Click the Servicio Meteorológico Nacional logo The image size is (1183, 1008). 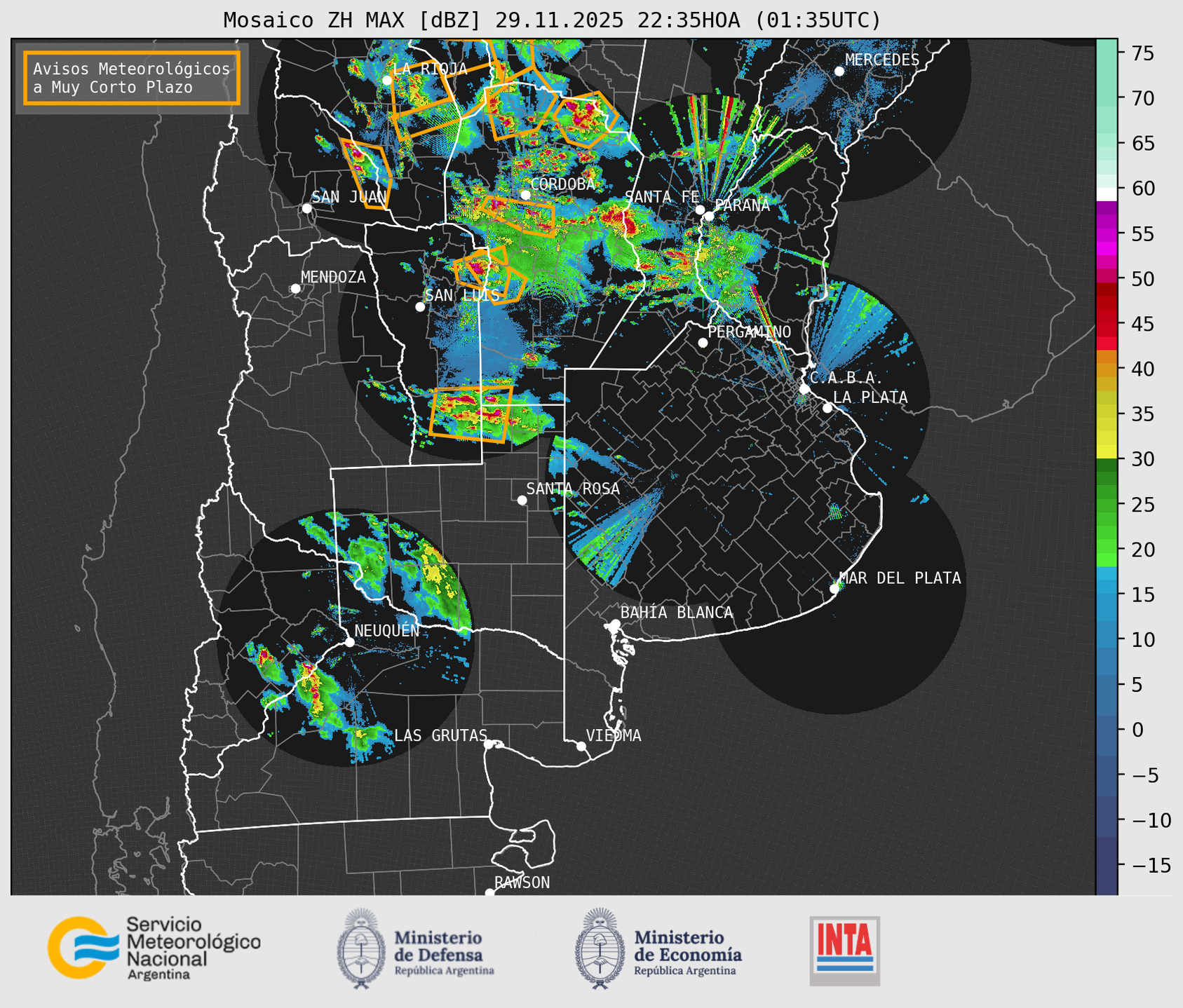154,948
